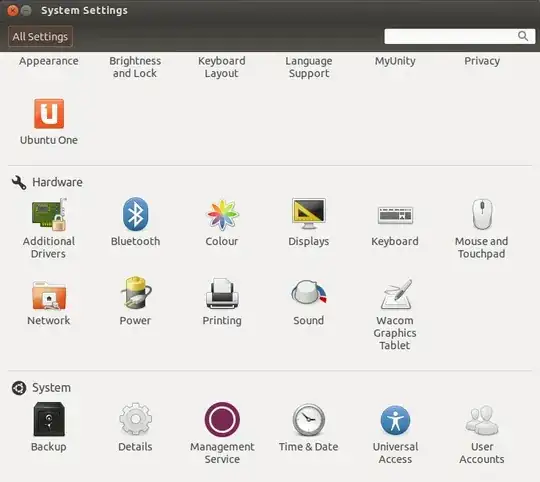Screen dimensions: 540x482
Task: Click the search magnifier icon
Action: [523, 36]
